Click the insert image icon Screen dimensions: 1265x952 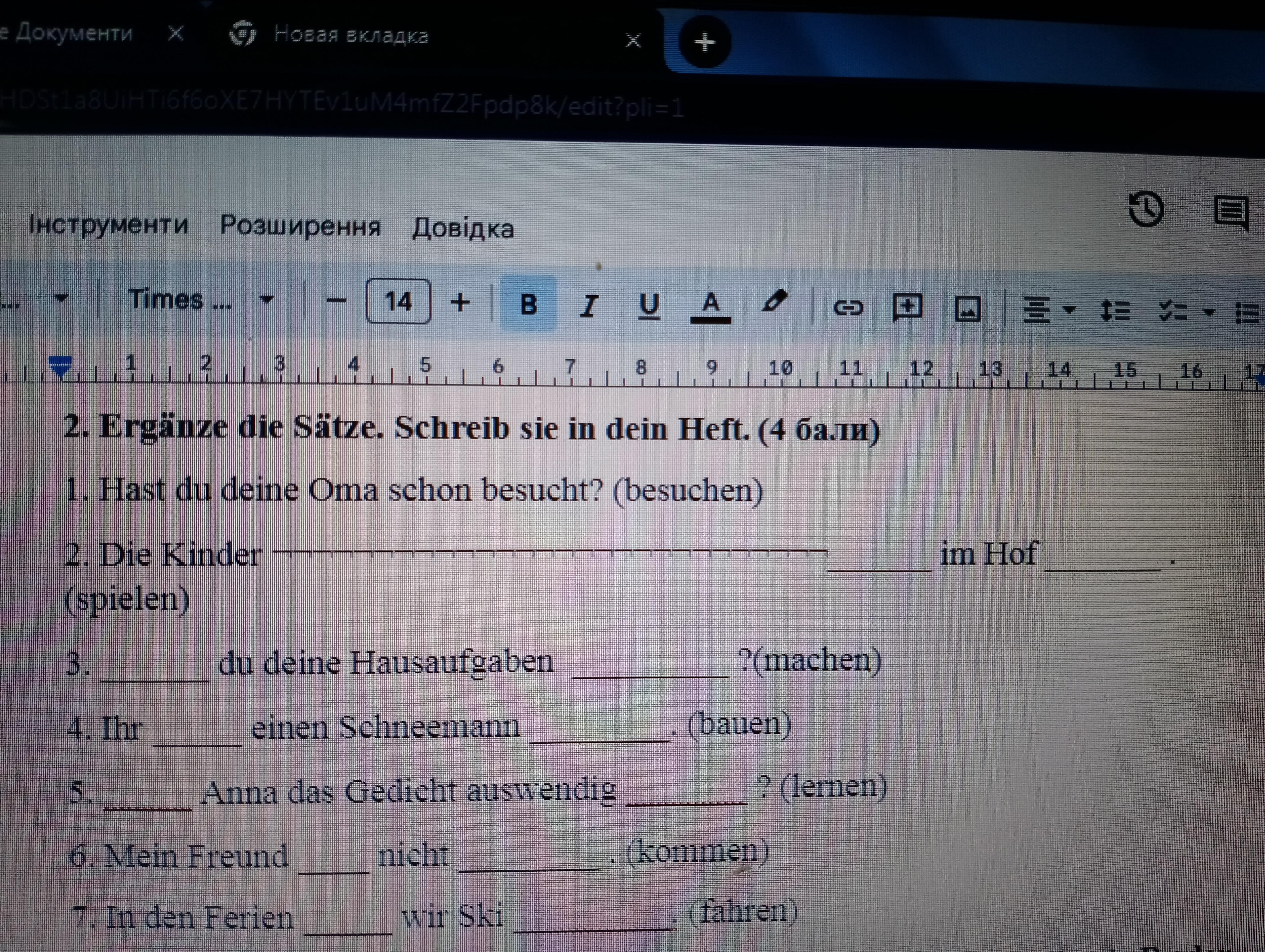click(968, 309)
